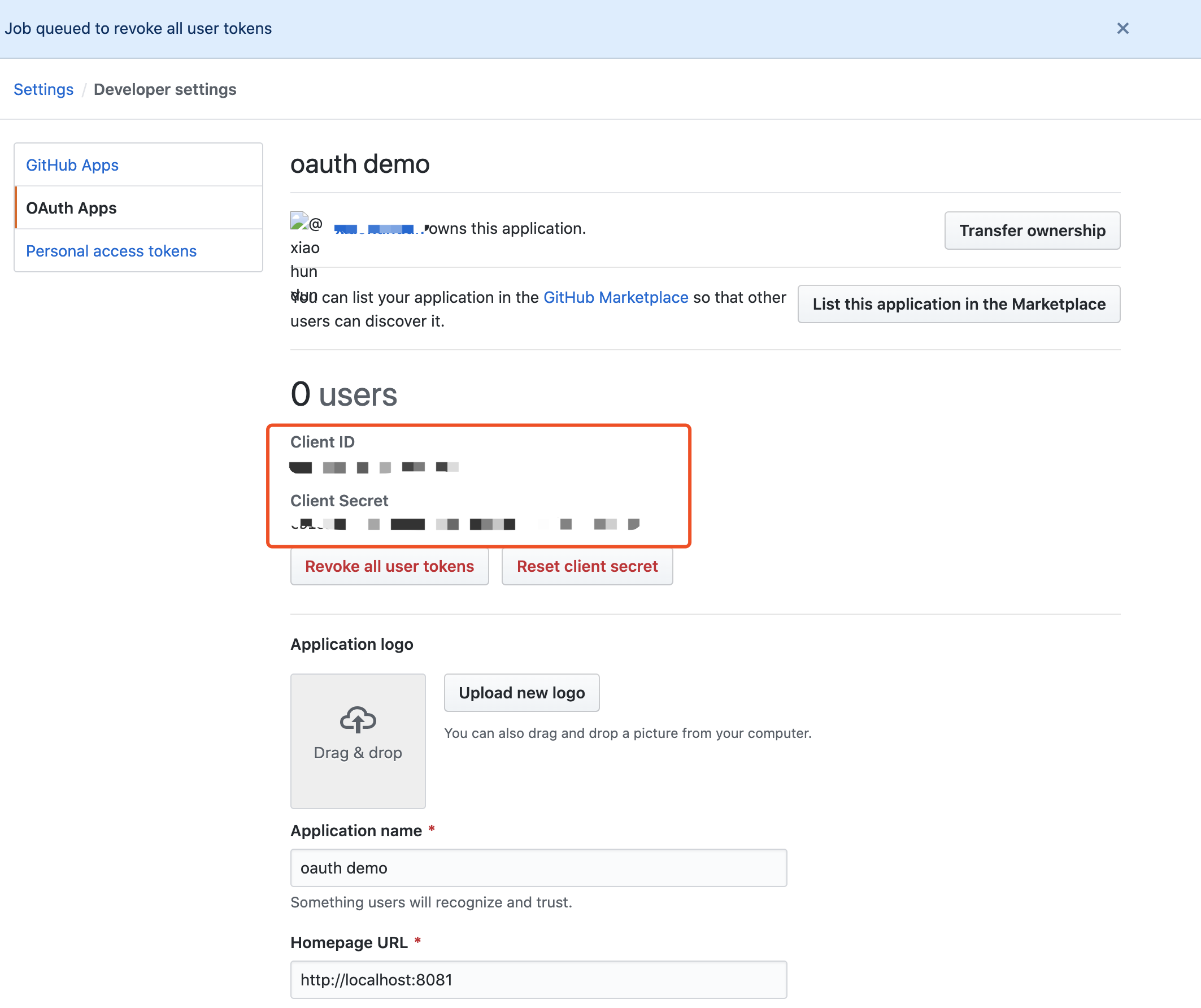Click the 'Client Secret' label
This screenshot has width=1201, height=1008.
(339, 501)
